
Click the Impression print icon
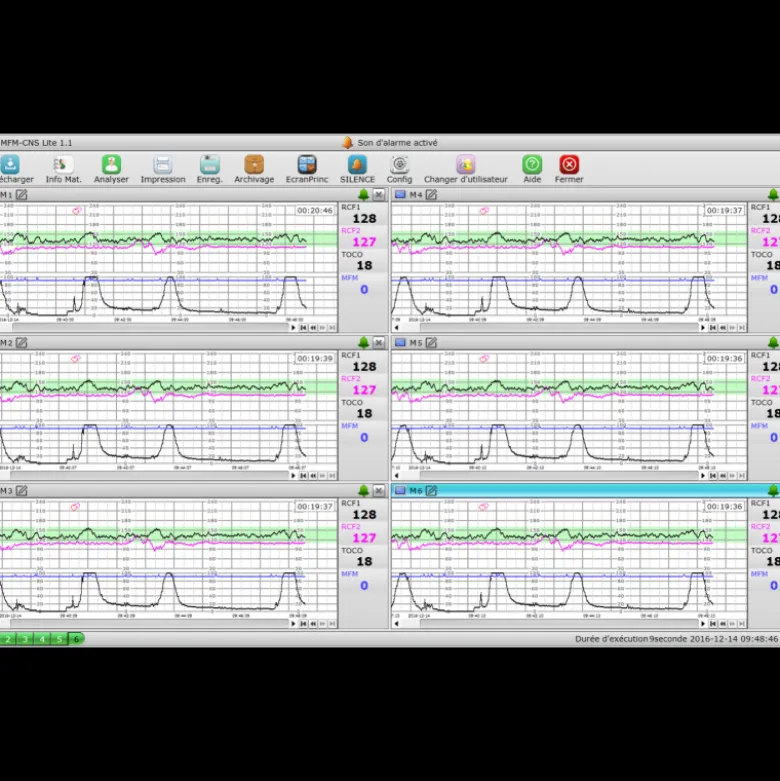pyautogui.click(x=163, y=164)
